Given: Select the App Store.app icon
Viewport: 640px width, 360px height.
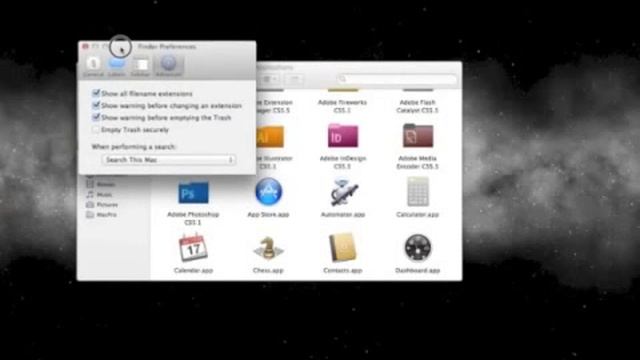Looking at the screenshot, I should pyautogui.click(x=268, y=192).
